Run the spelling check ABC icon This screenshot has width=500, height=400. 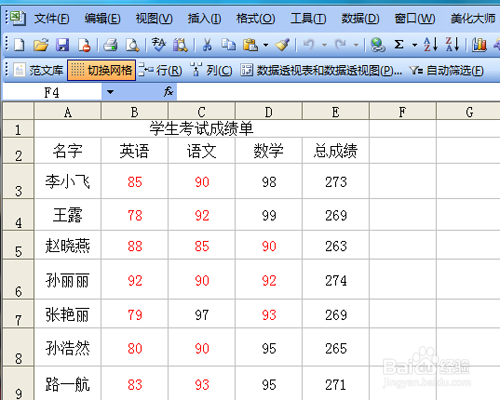pos(159,44)
